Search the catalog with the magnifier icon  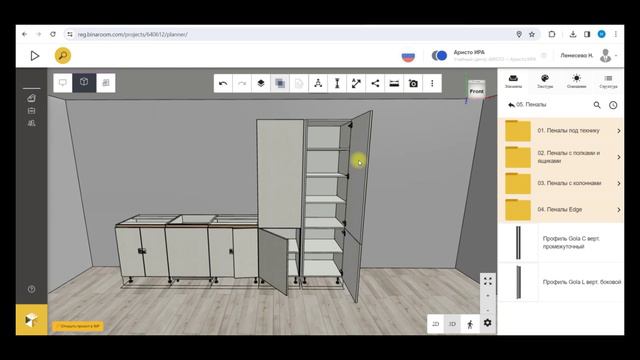click(x=597, y=105)
